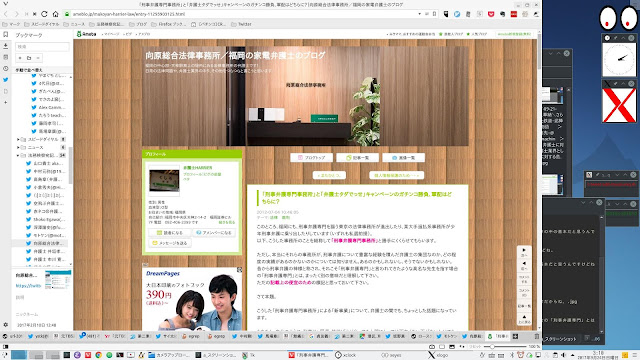Click アメンバーになる in profile box
This screenshot has height=360, width=640.
coord(214,233)
